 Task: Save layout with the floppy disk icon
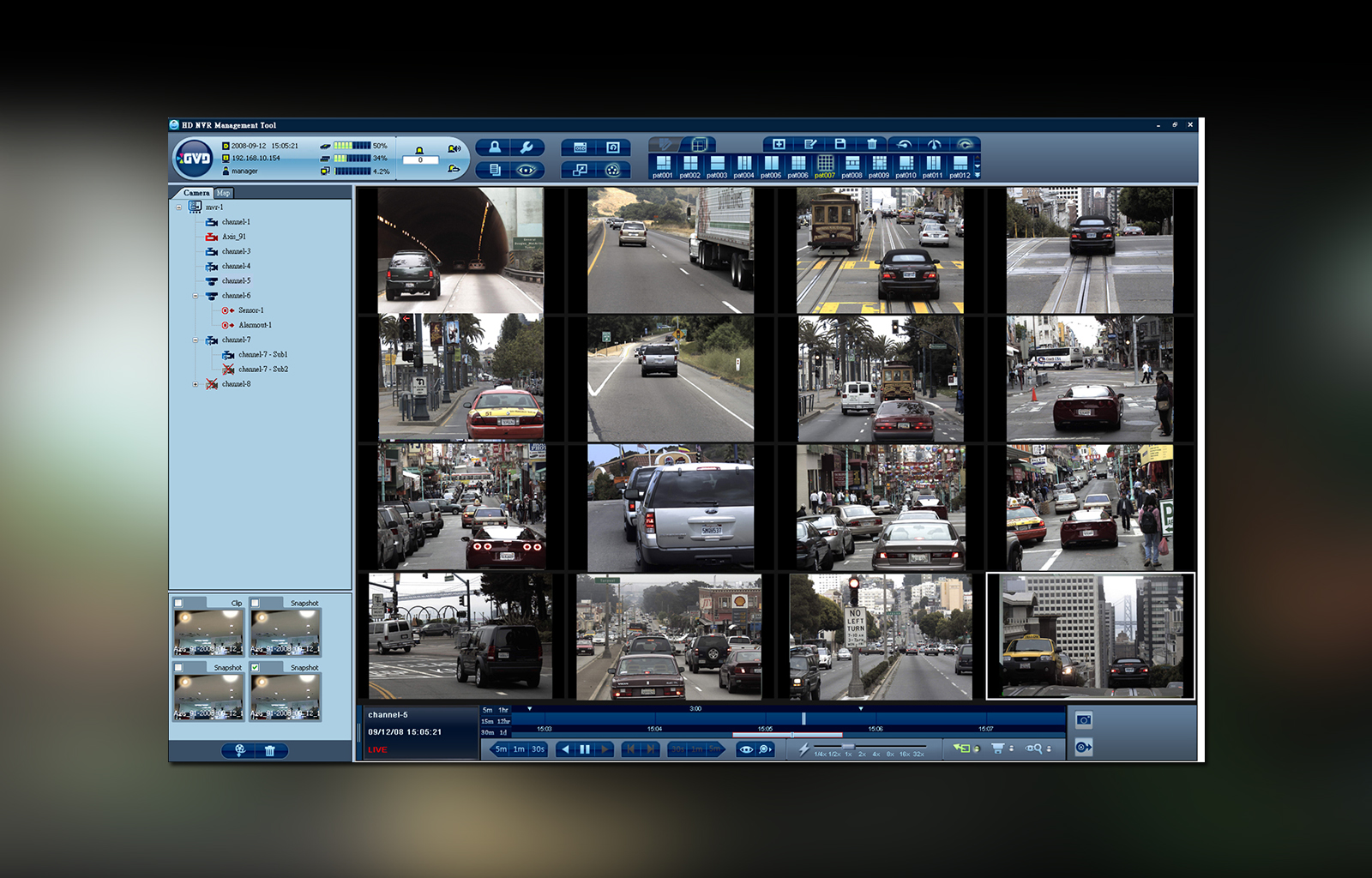coord(840,144)
